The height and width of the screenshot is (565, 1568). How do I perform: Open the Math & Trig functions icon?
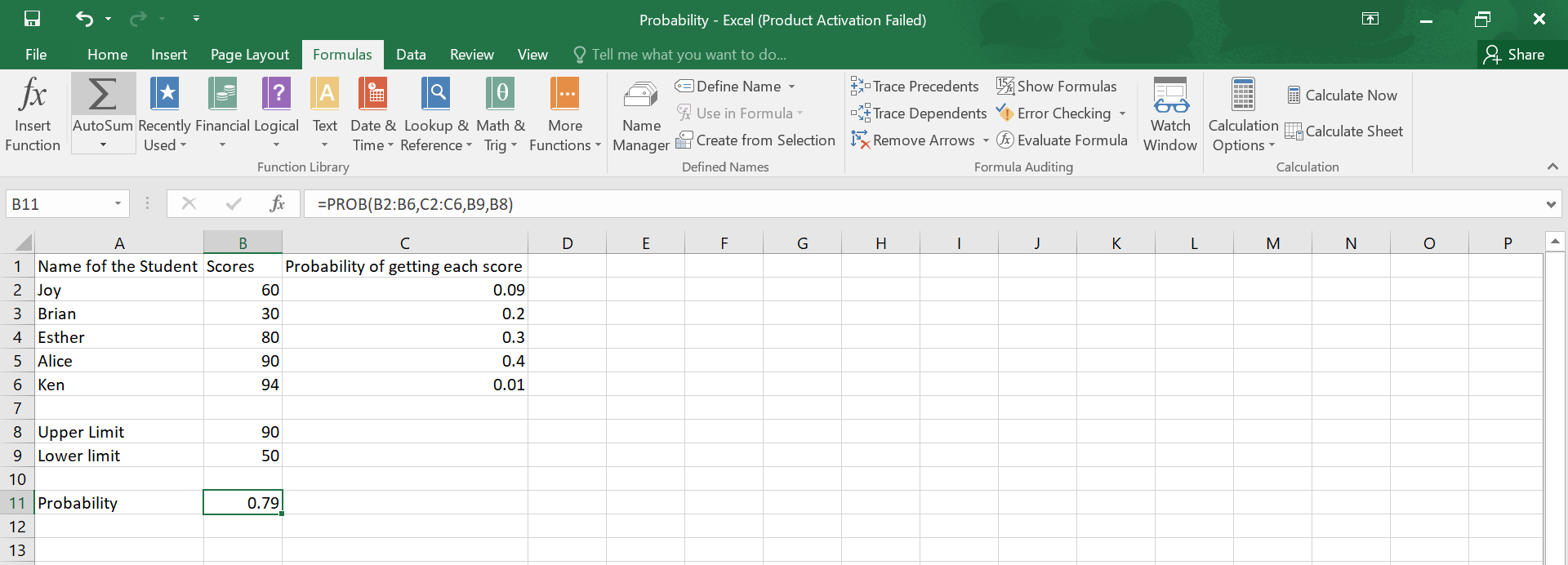point(500,94)
